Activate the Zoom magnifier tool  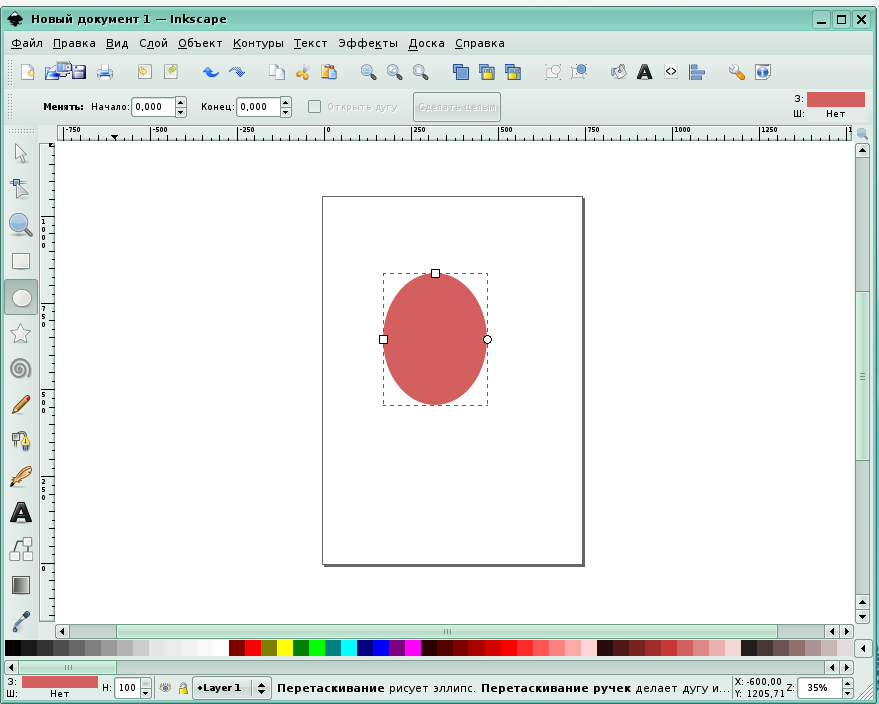click(20, 225)
